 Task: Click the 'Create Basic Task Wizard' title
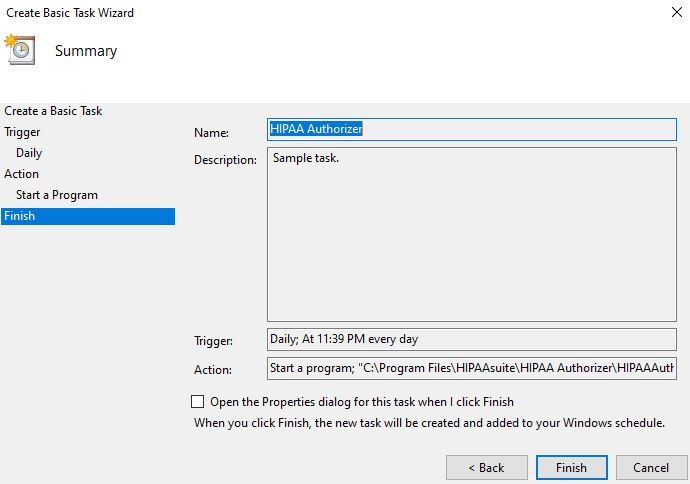click(x=70, y=13)
